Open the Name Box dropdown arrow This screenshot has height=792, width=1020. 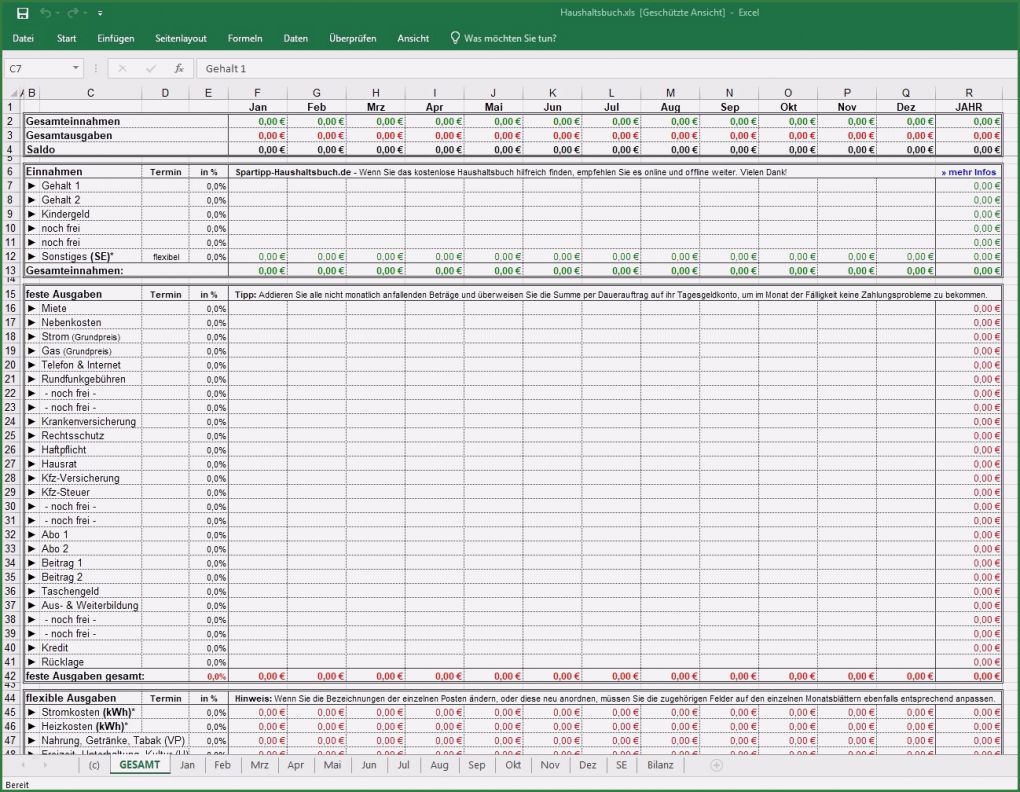pos(76,68)
